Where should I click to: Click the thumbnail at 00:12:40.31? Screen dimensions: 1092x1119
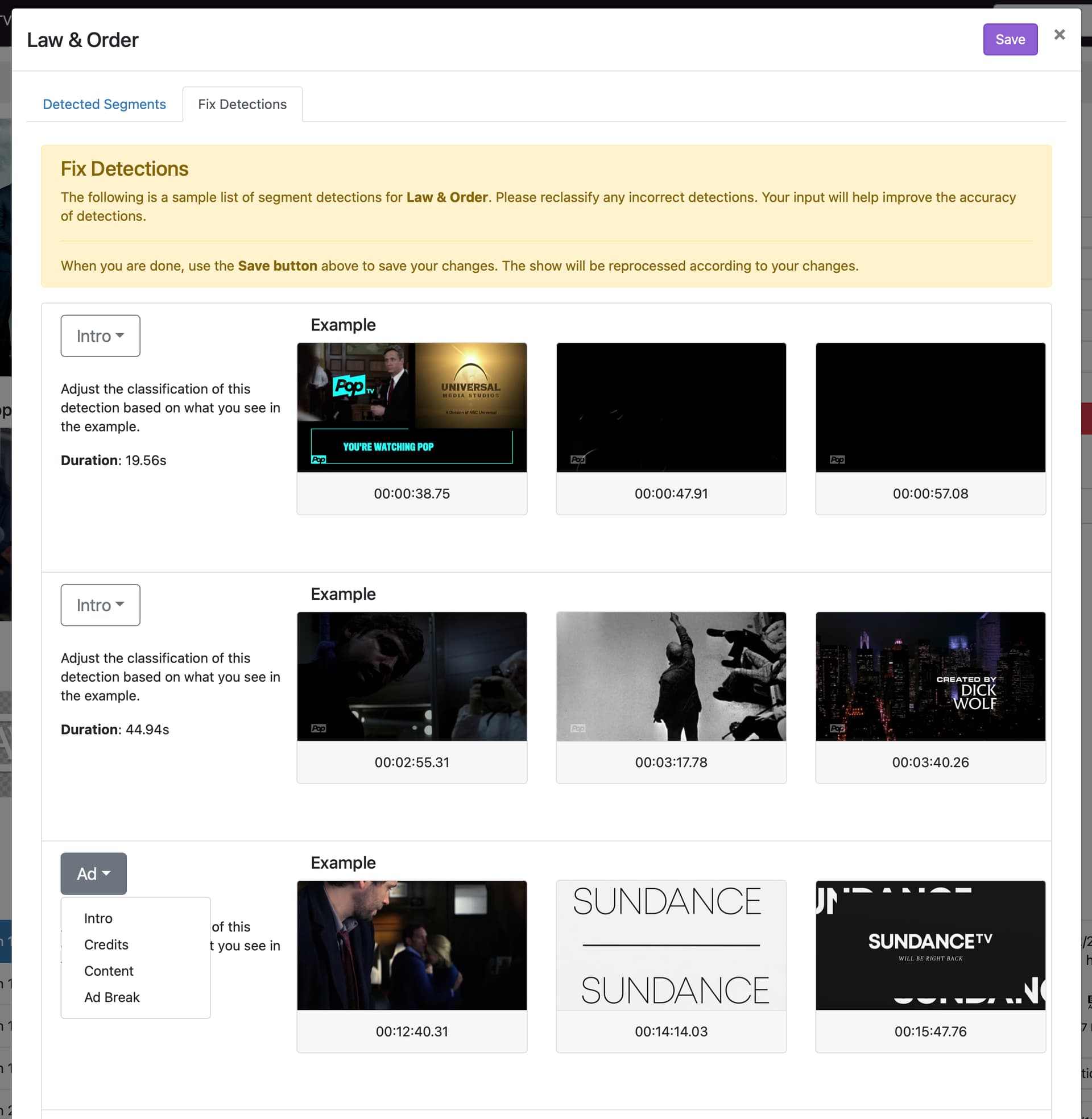tap(412, 945)
